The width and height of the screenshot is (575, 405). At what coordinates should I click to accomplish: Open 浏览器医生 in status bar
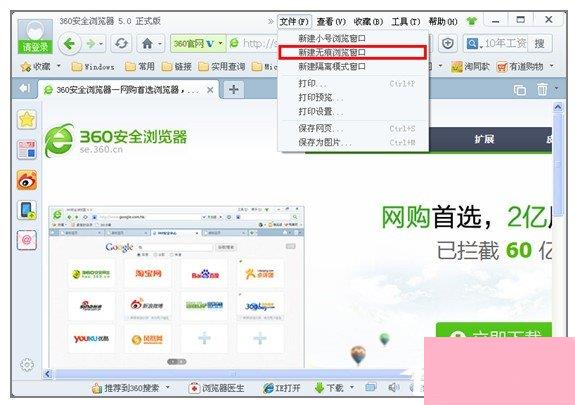pyautogui.click(x=216, y=388)
